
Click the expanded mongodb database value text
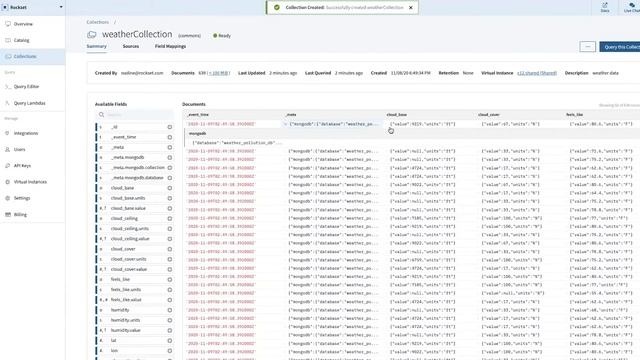point(237,143)
